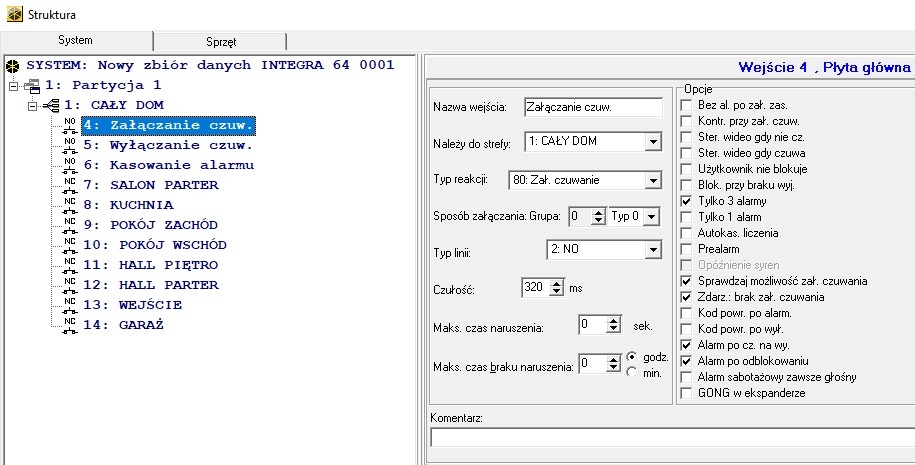
Task: Select tree row 13: WEJŚCIE
Action: (133, 305)
